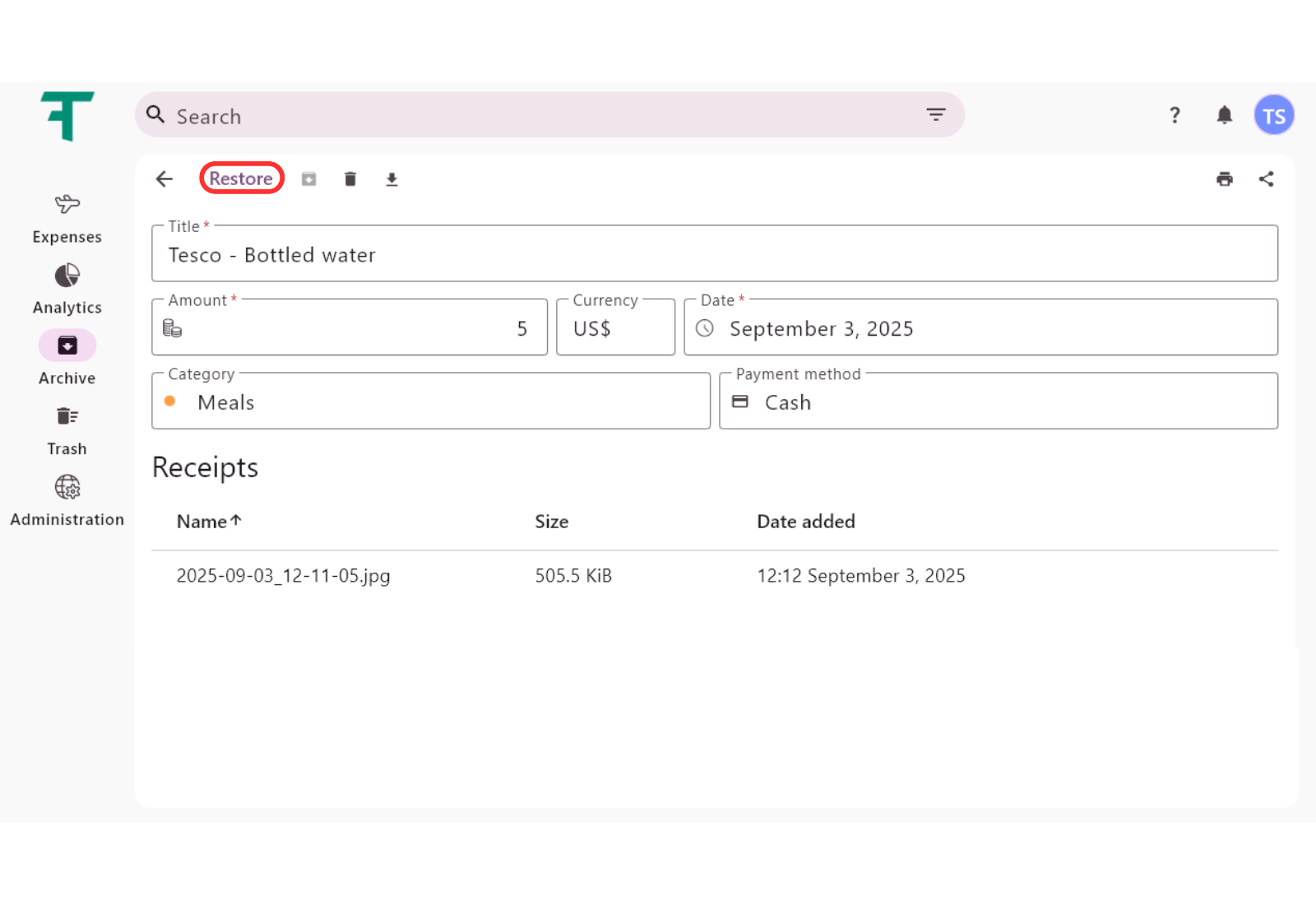Print the expense with printer icon
Screen dimensions: 1316x905
[1225, 179]
